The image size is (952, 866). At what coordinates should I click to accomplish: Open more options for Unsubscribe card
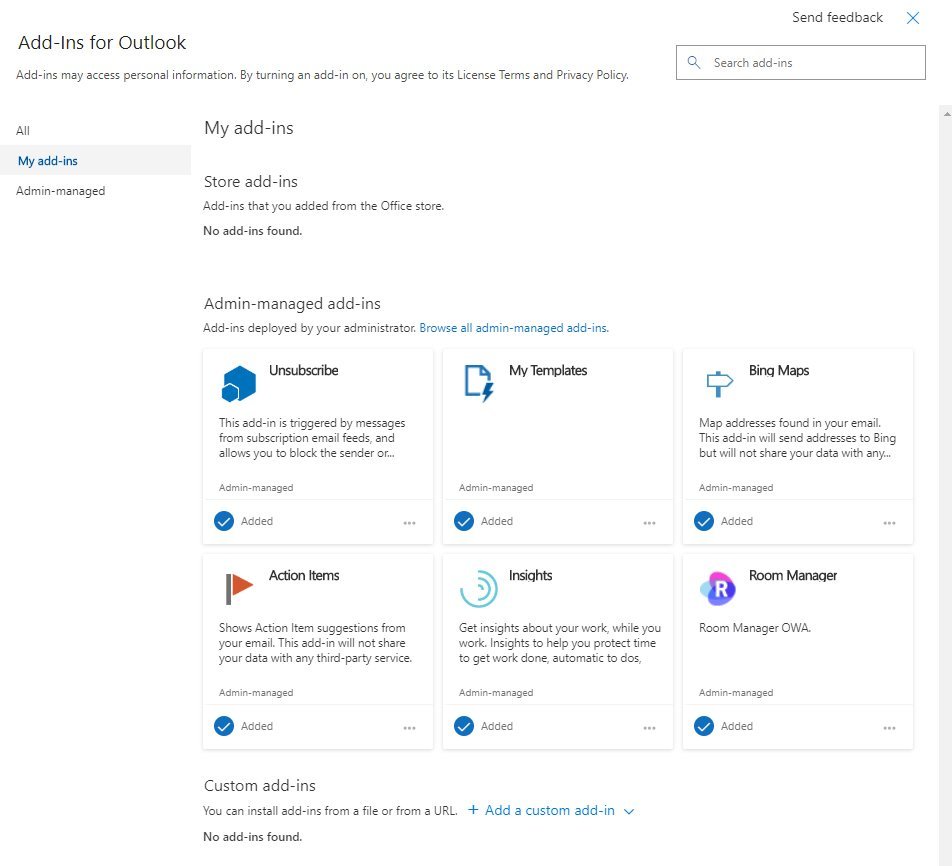pos(409,523)
